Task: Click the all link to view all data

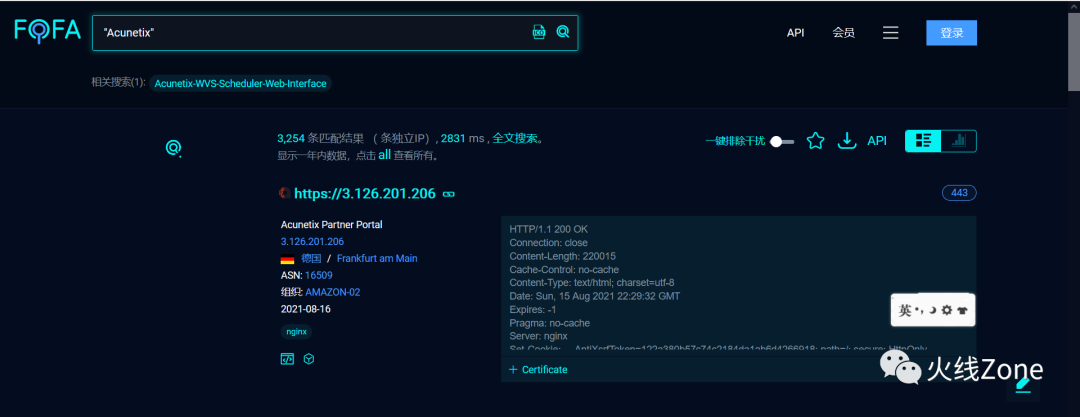Action: pyautogui.click(x=384, y=155)
